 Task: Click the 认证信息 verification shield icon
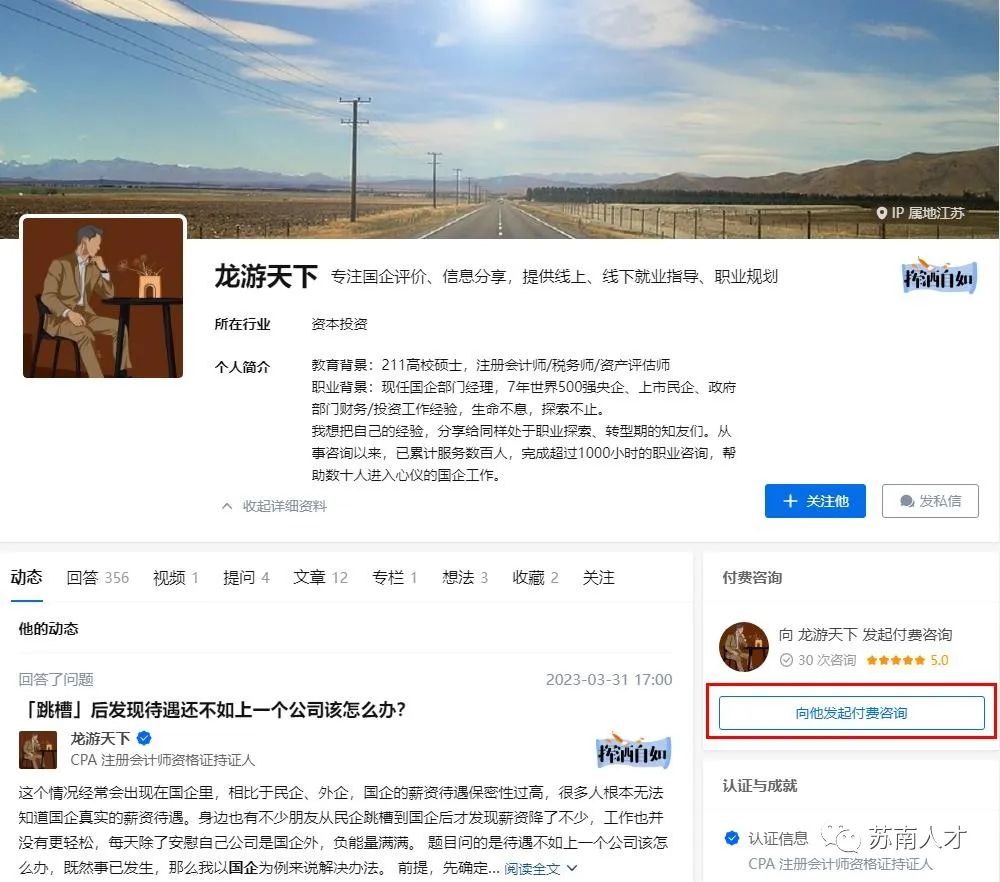[x=732, y=837]
